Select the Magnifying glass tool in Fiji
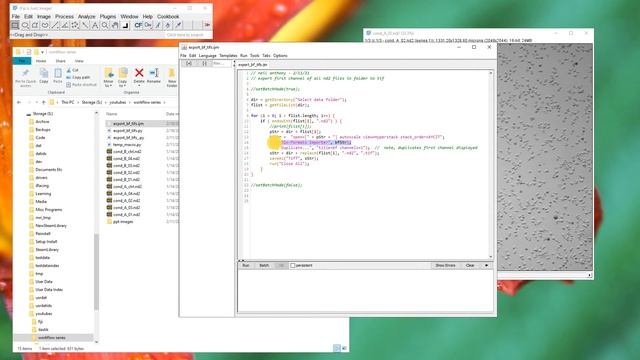The image size is (640, 360). (105, 25)
